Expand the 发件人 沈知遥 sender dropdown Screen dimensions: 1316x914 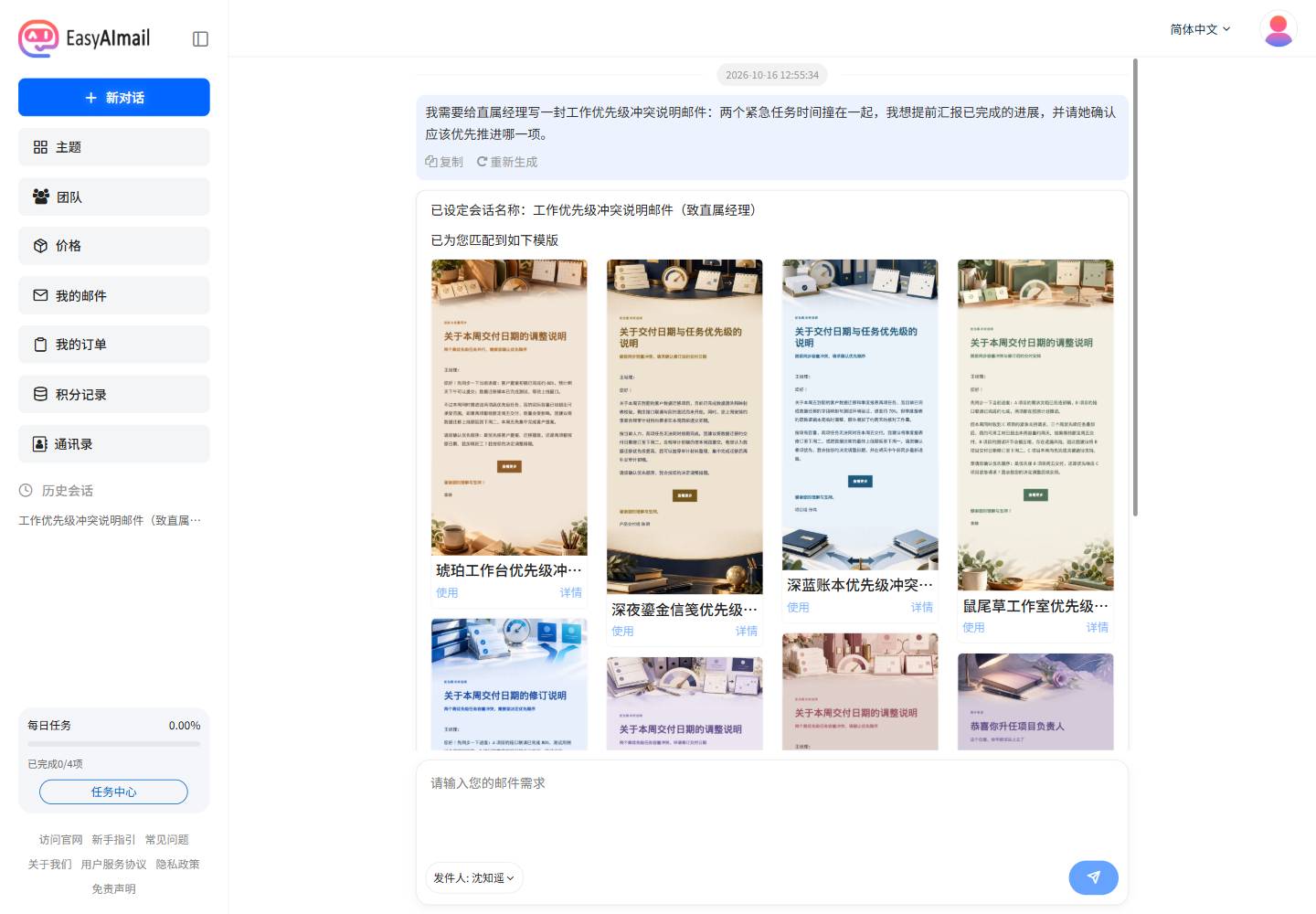(x=473, y=877)
